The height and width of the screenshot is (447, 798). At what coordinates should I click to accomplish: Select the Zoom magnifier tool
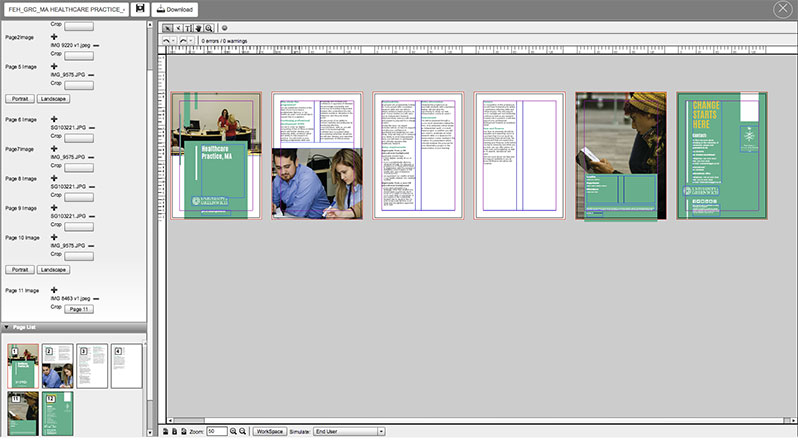209,29
